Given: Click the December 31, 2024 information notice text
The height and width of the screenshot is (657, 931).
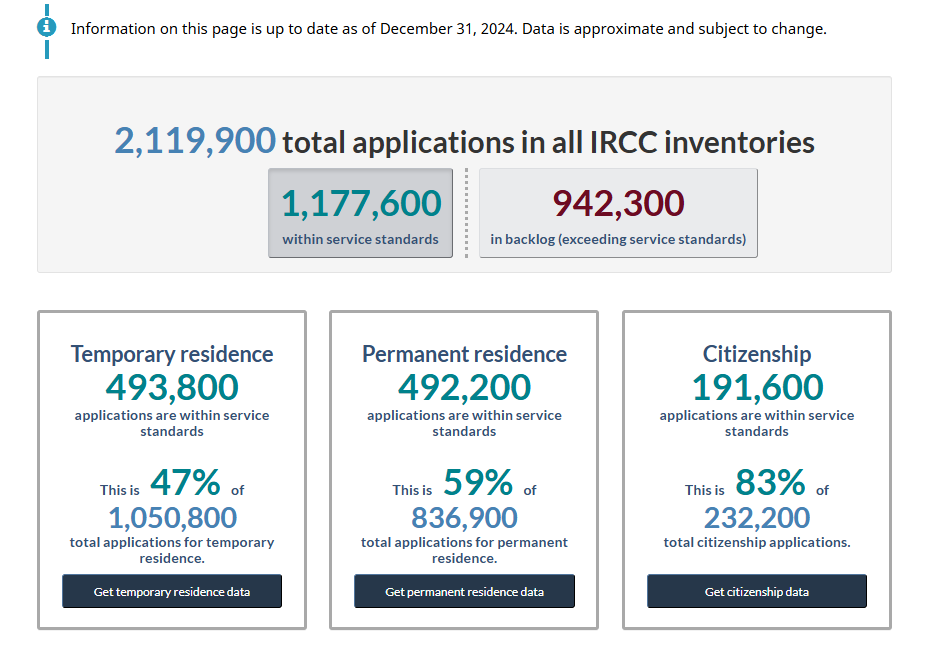Looking at the screenshot, I should (x=448, y=28).
